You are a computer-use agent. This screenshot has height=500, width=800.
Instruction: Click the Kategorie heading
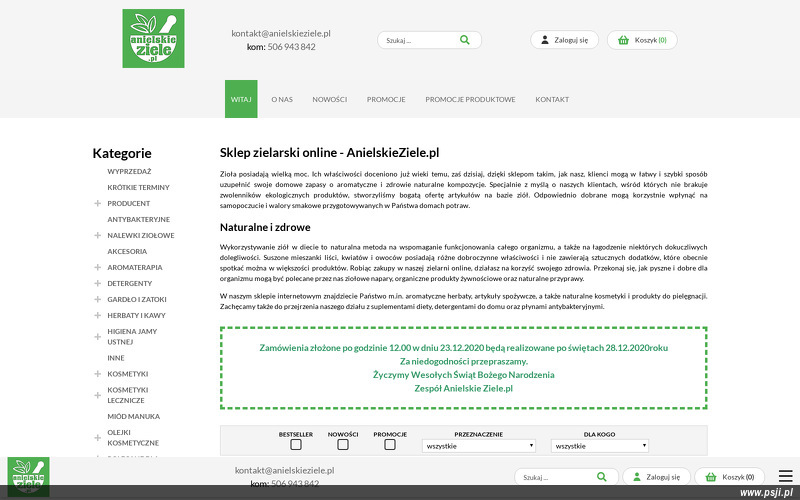point(122,153)
